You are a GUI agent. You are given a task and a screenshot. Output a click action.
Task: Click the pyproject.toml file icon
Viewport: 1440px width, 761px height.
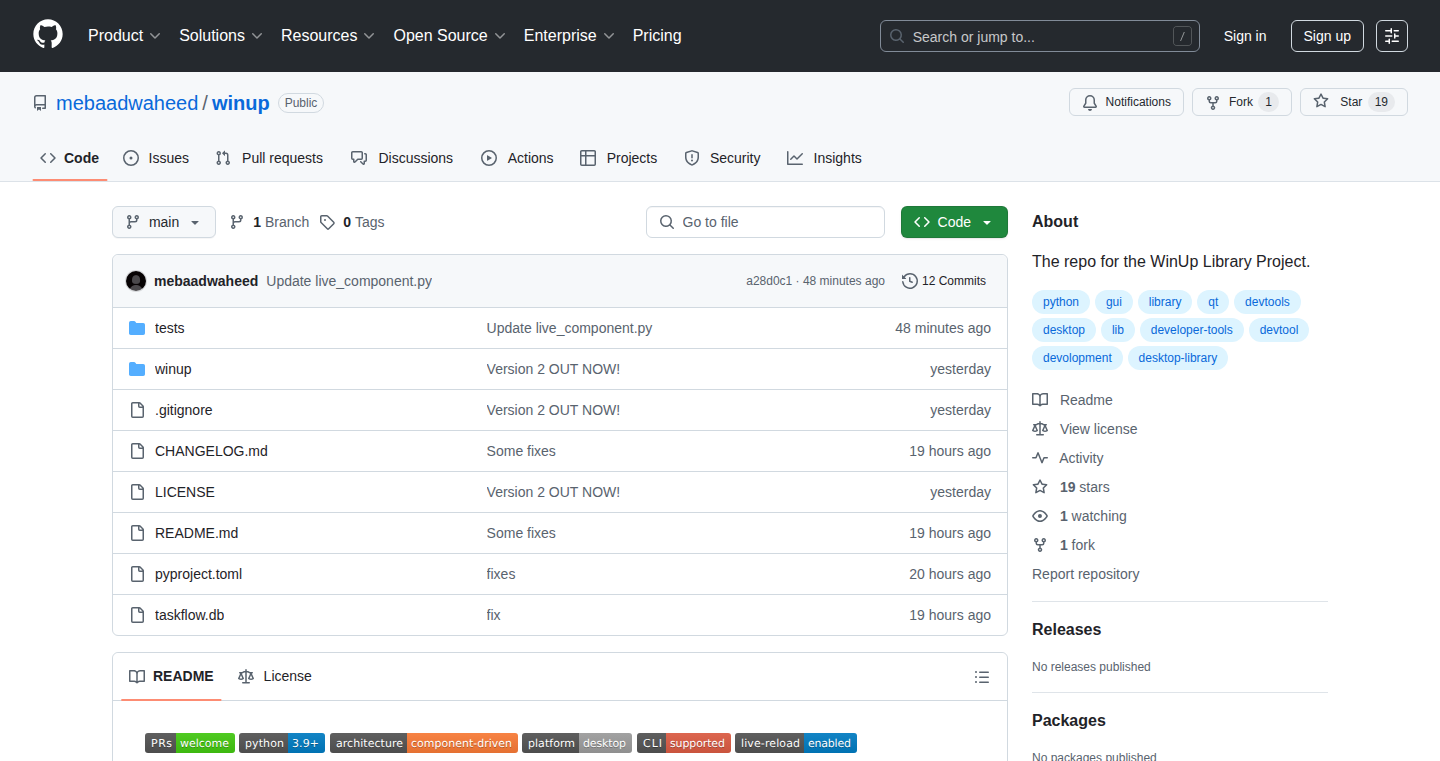137,574
